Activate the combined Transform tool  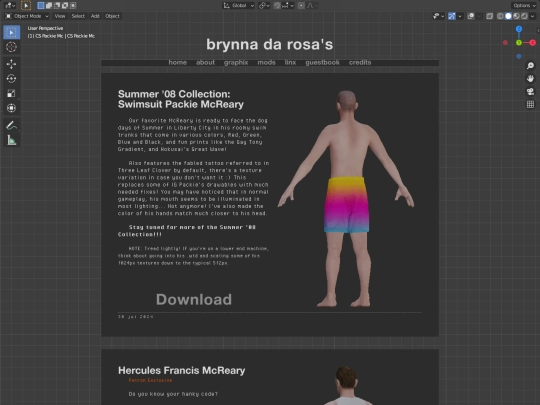11,108
